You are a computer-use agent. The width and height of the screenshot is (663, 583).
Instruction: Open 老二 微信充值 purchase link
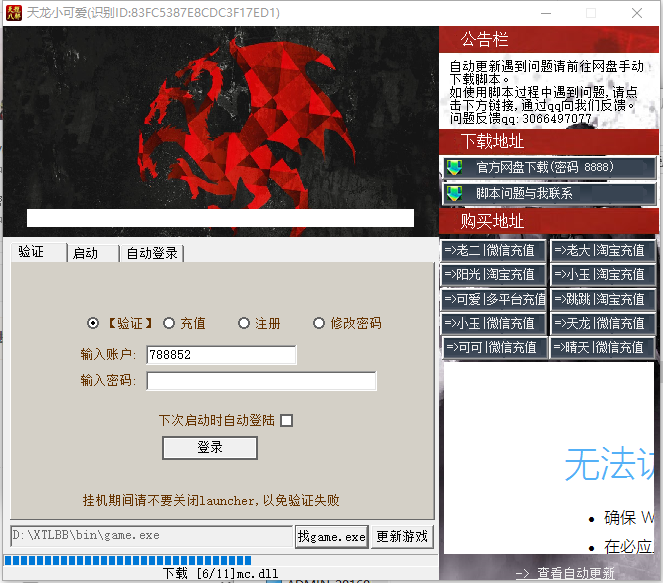pyautogui.click(x=494, y=250)
